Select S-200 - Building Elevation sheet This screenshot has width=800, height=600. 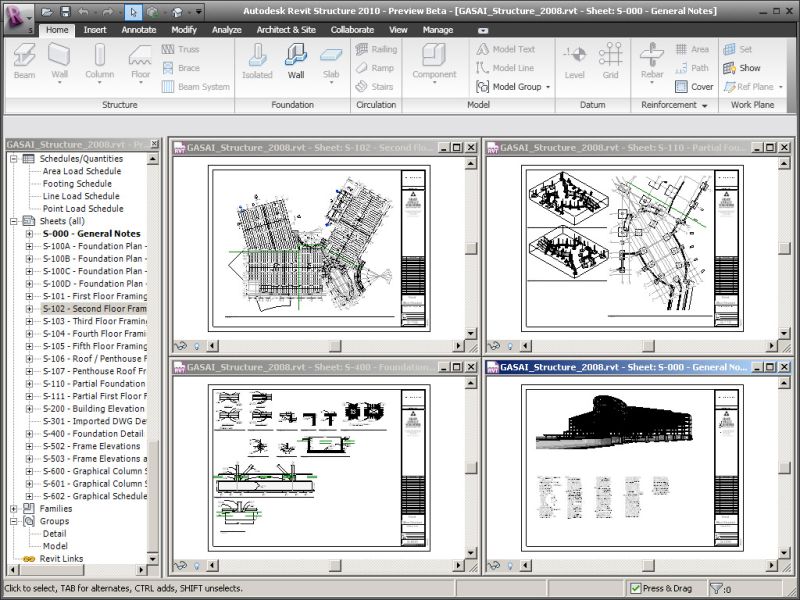click(x=94, y=409)
